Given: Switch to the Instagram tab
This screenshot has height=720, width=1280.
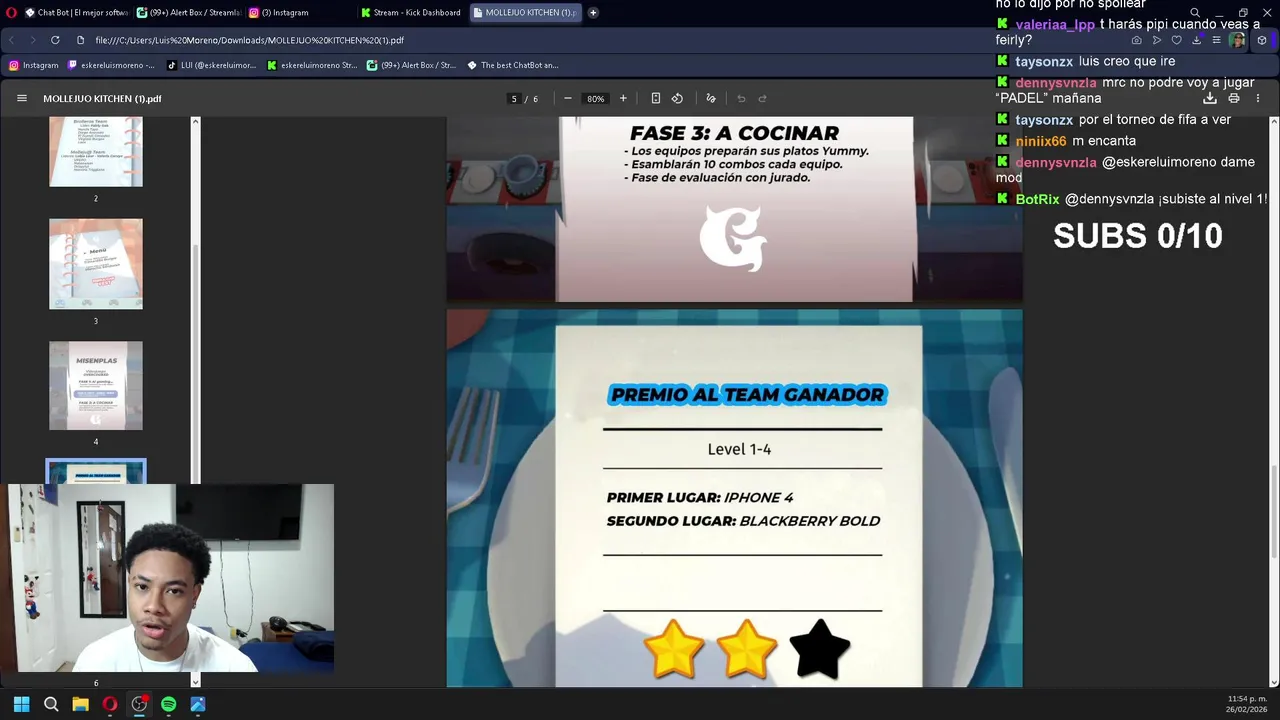Looking at the screenshot, I should click(300, 12).
